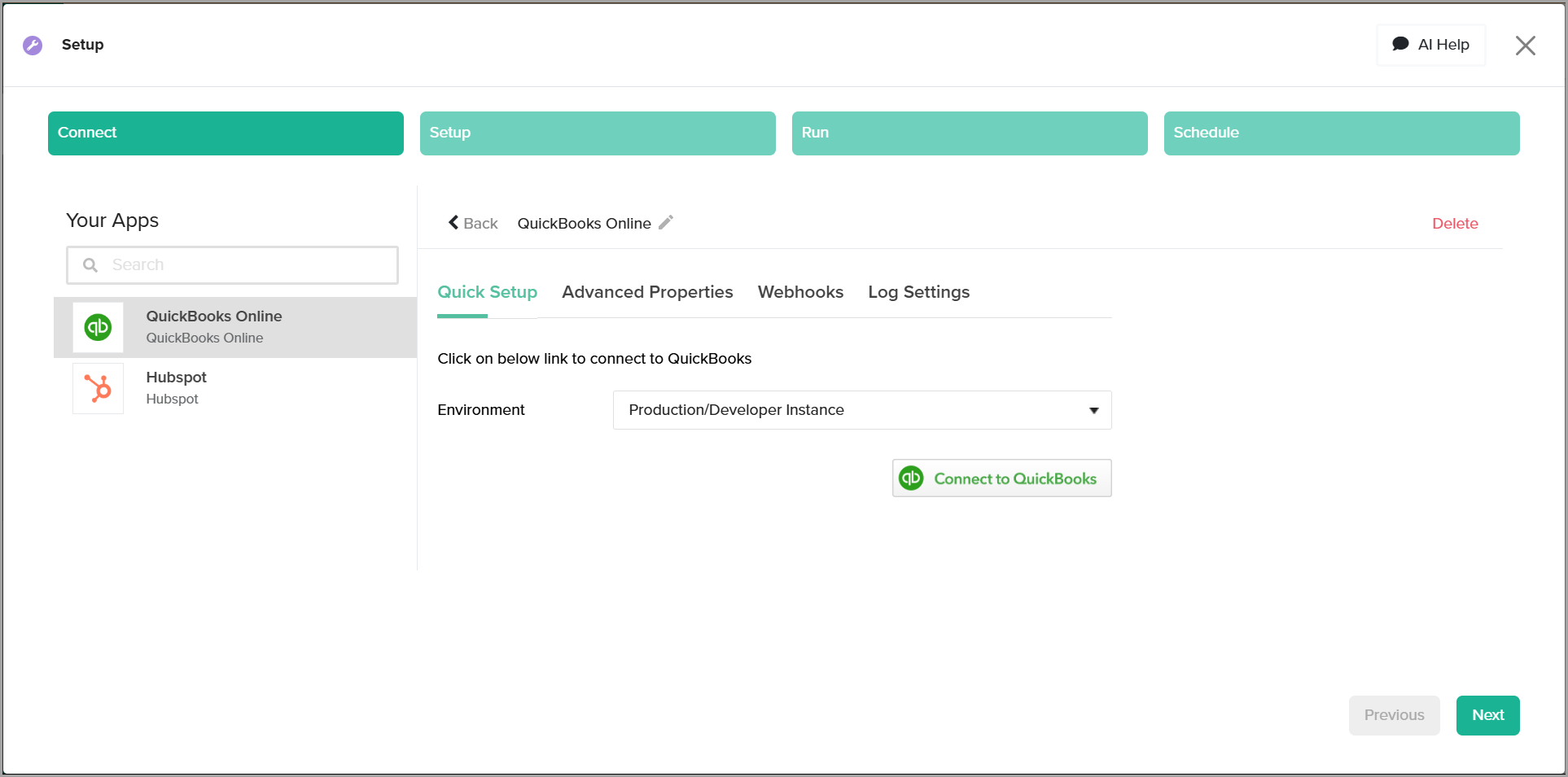1568x777 pixels.
Task: Click the Hubspot app logo
Action: [98, 388]
